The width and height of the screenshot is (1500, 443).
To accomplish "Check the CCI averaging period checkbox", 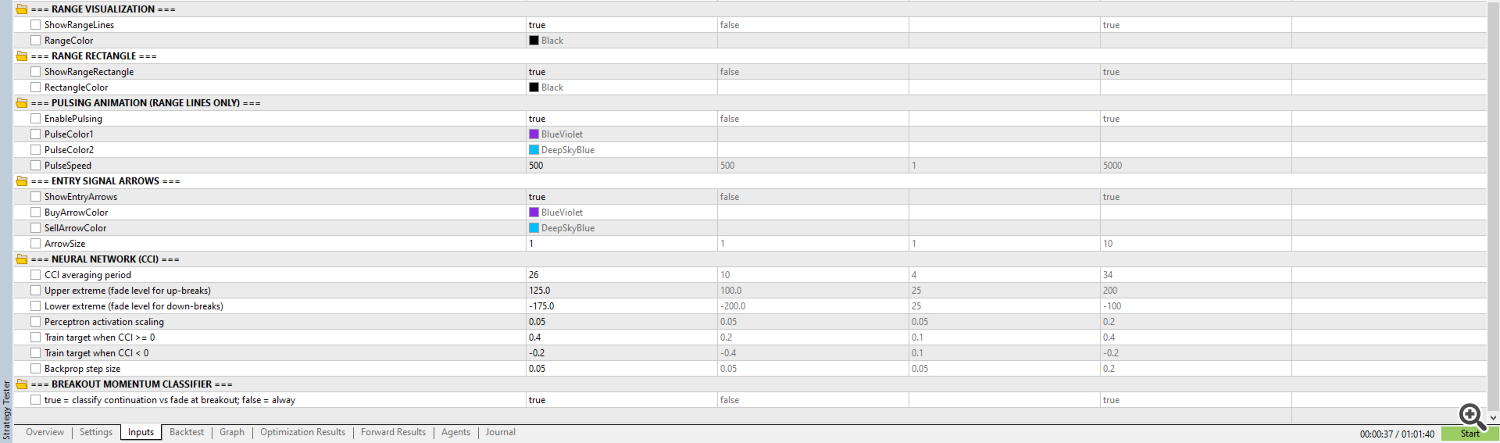I will coord(36,274).
